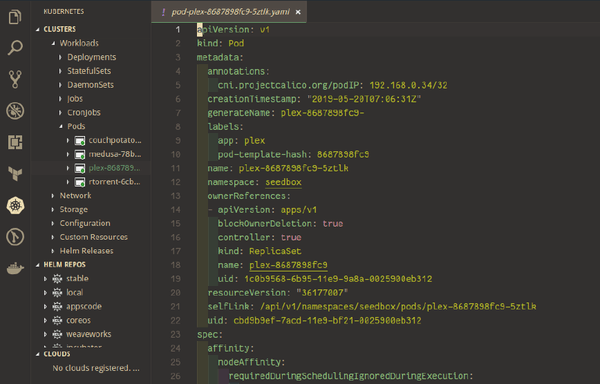The width and height of the screenshot is (600, 384).
Task: Click the Custom Resources label
Action: 94,237
